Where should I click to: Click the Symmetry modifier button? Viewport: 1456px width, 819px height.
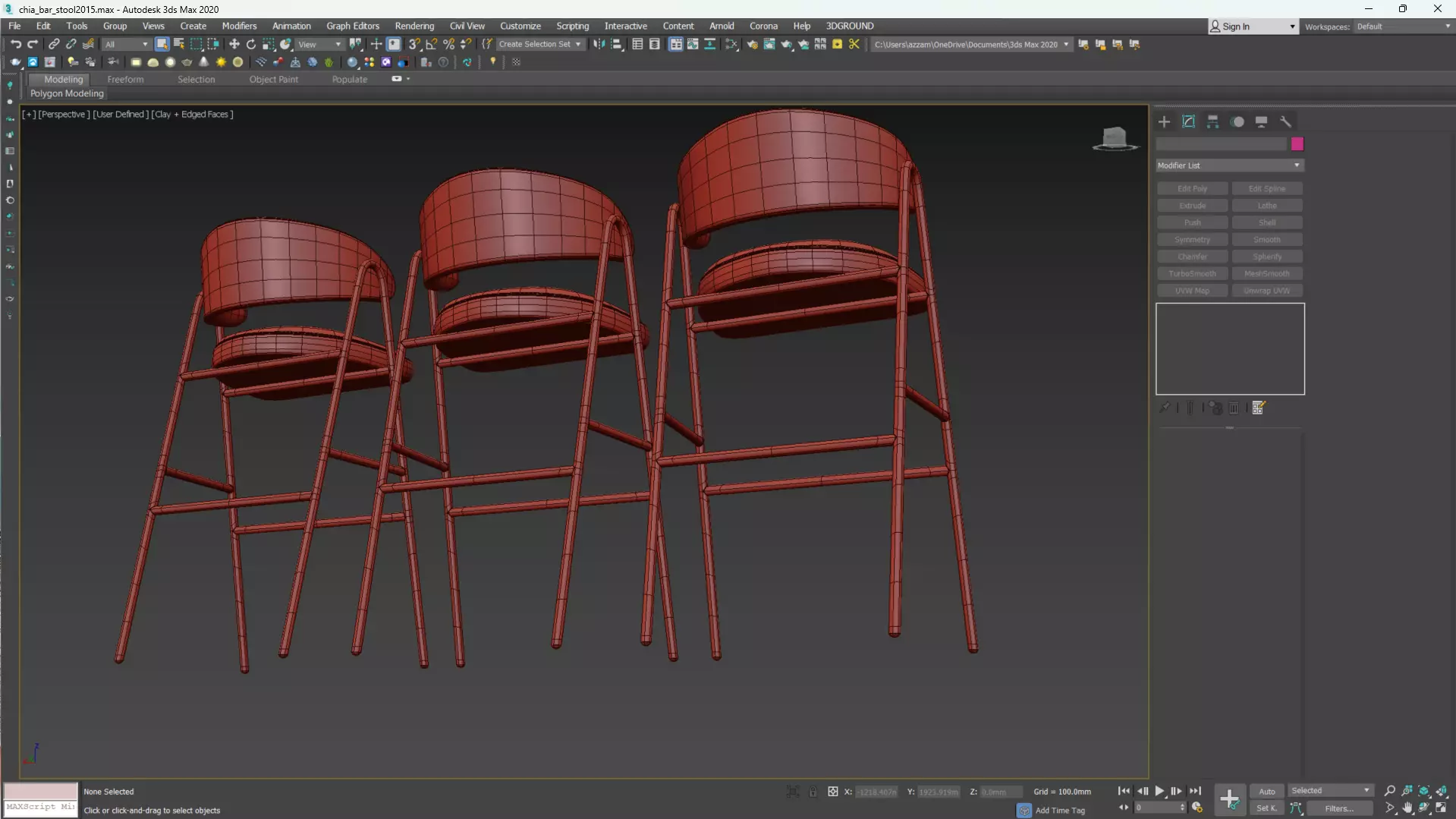coord(1192,239)
